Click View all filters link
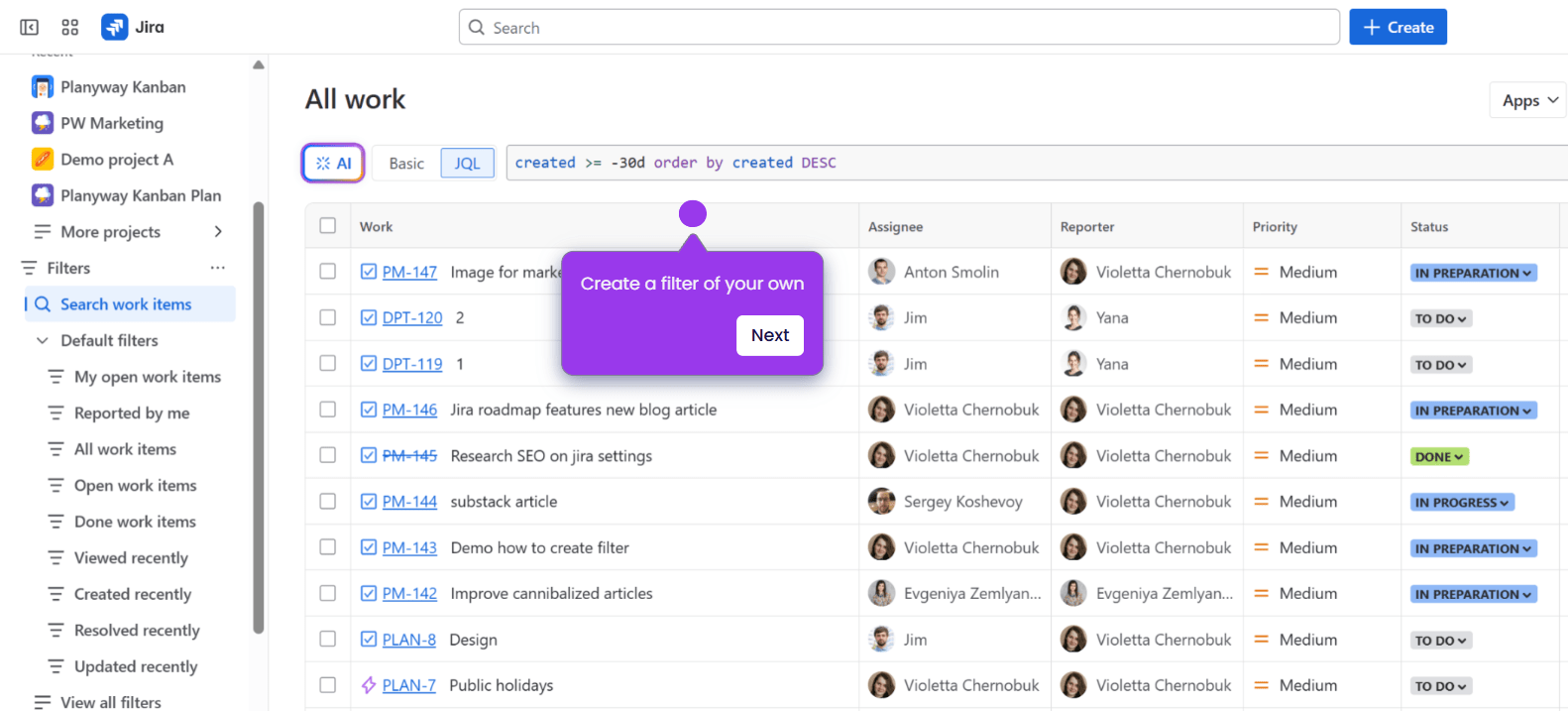The height and width of the screenshot is (711, 1568). click(x=110, y=702)
